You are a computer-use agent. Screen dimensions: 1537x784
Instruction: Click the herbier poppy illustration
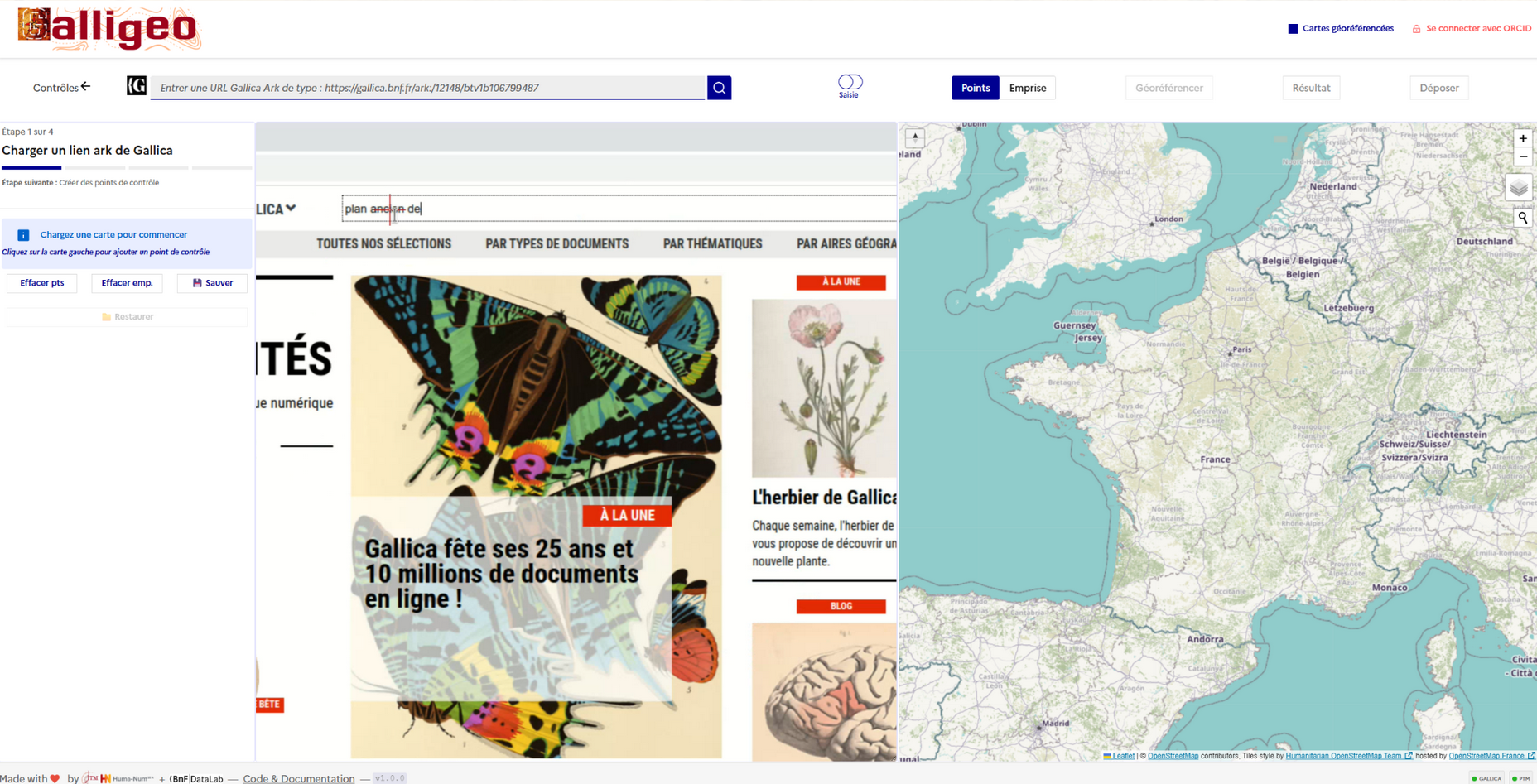pyautogui.click(x=824, y=388)
